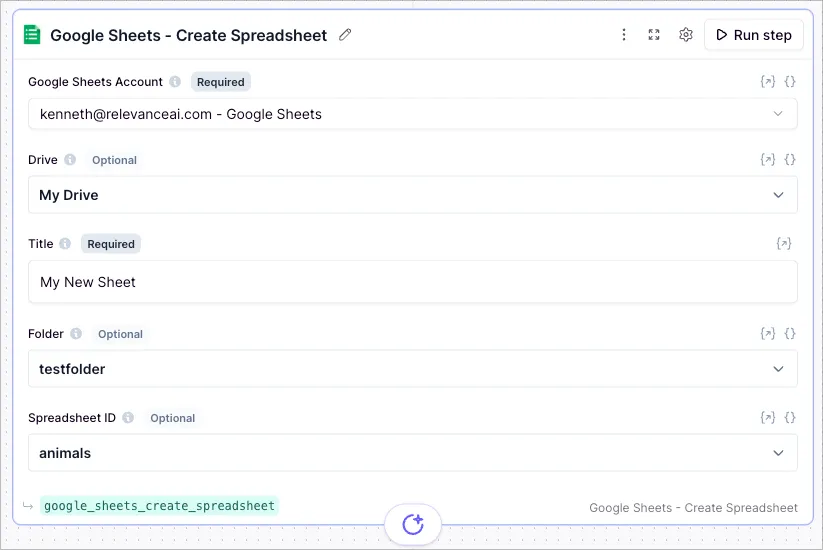Image resolution: width=823 pixels, height=550 pixels.
Task: Toggle code braces mode for Folder
Action: pyautogui.click(x=789, y=333)
